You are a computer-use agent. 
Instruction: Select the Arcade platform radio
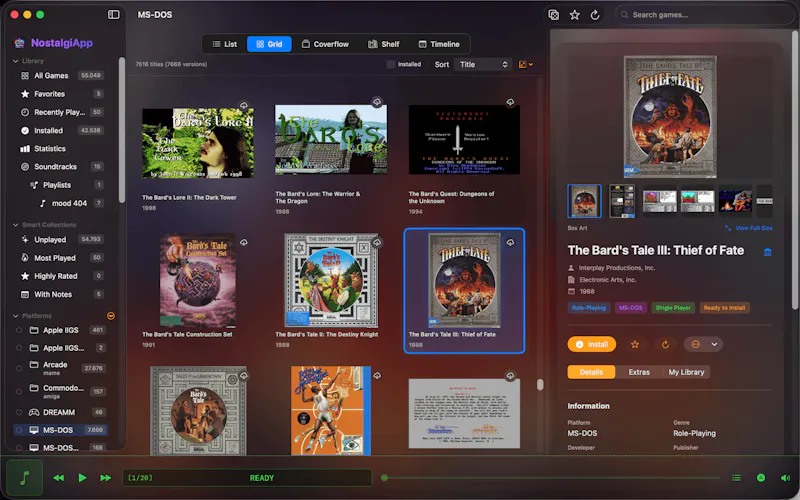tap(19, 368)
